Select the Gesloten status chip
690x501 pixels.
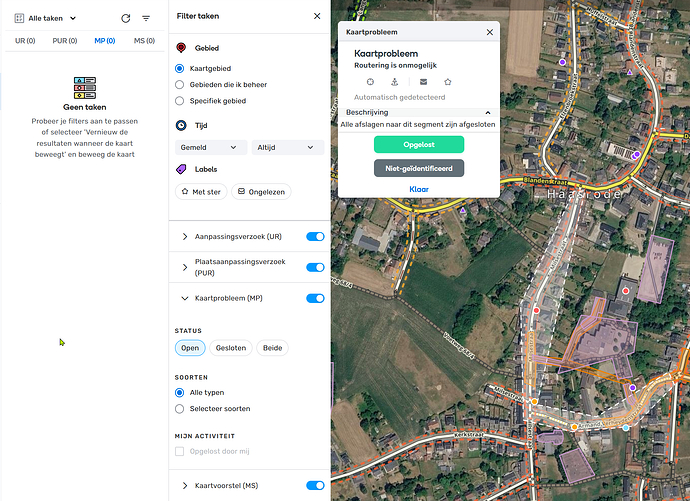(231, 348)
